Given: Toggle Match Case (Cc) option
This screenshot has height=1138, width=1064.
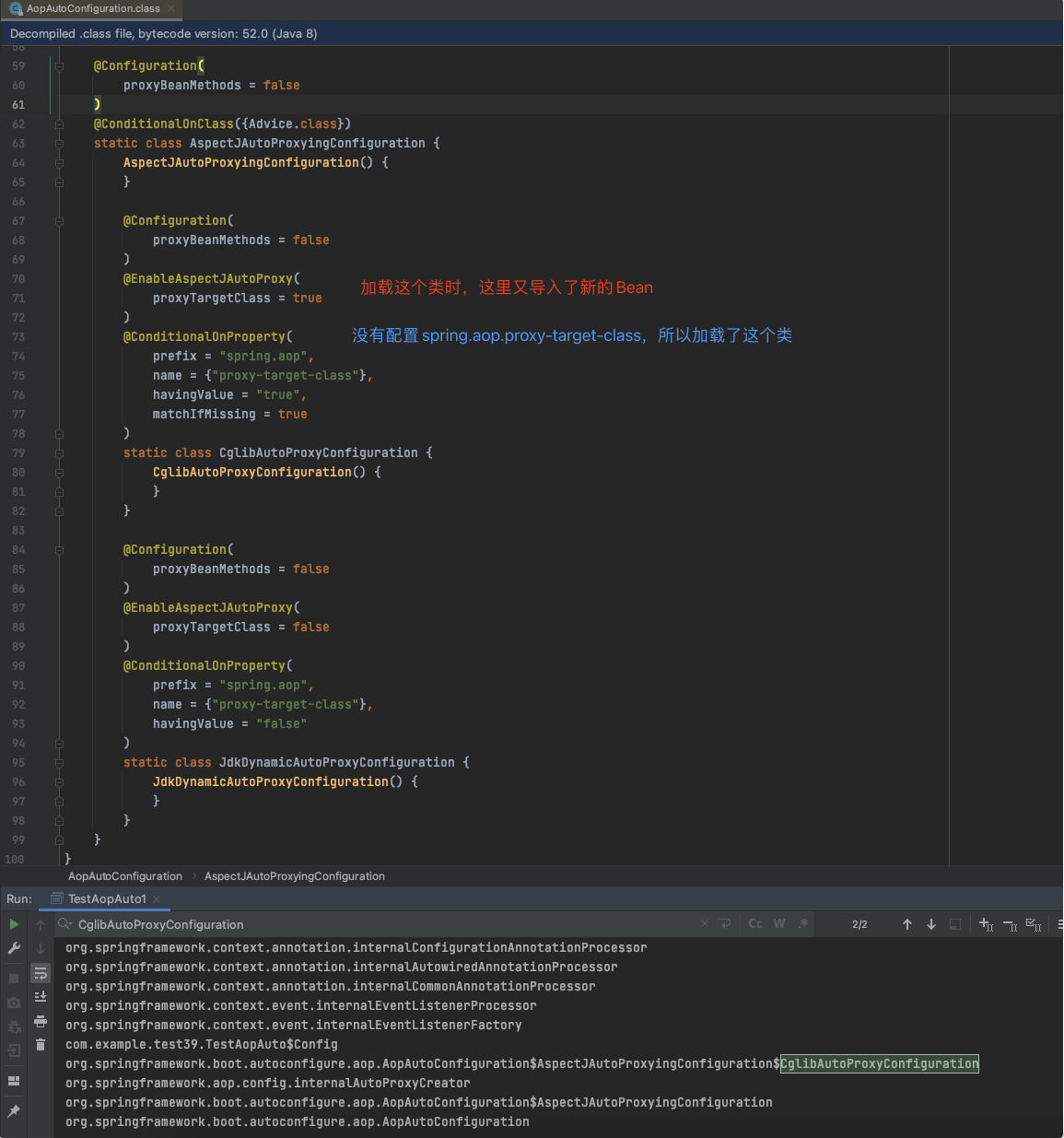Looking at the screenshot, I should coord(755,923).
